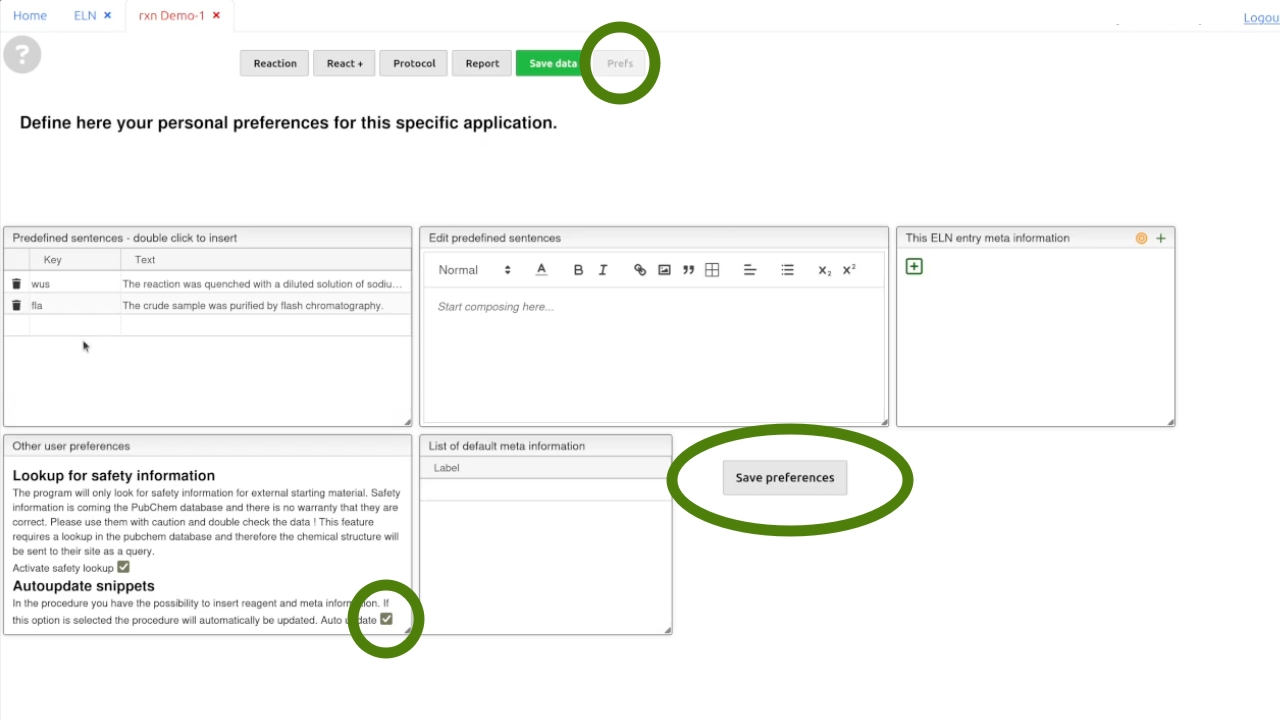This screenshot has height=720, width=1280.
Task: Click the green boxed plus icon
Action: tap(914, 267)
